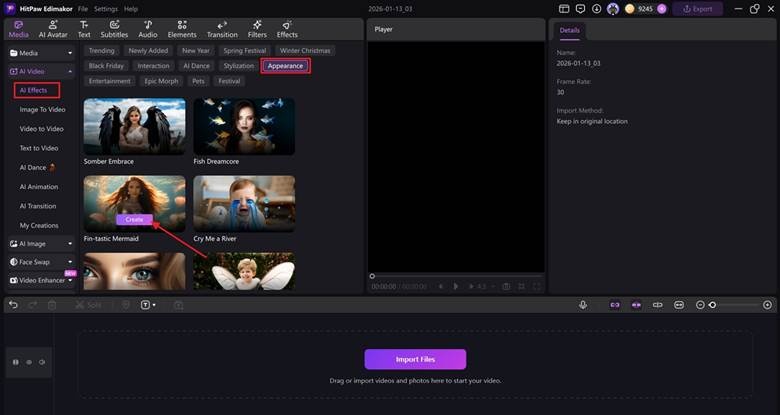Open the layout switch icon

(x=566, y=9)
